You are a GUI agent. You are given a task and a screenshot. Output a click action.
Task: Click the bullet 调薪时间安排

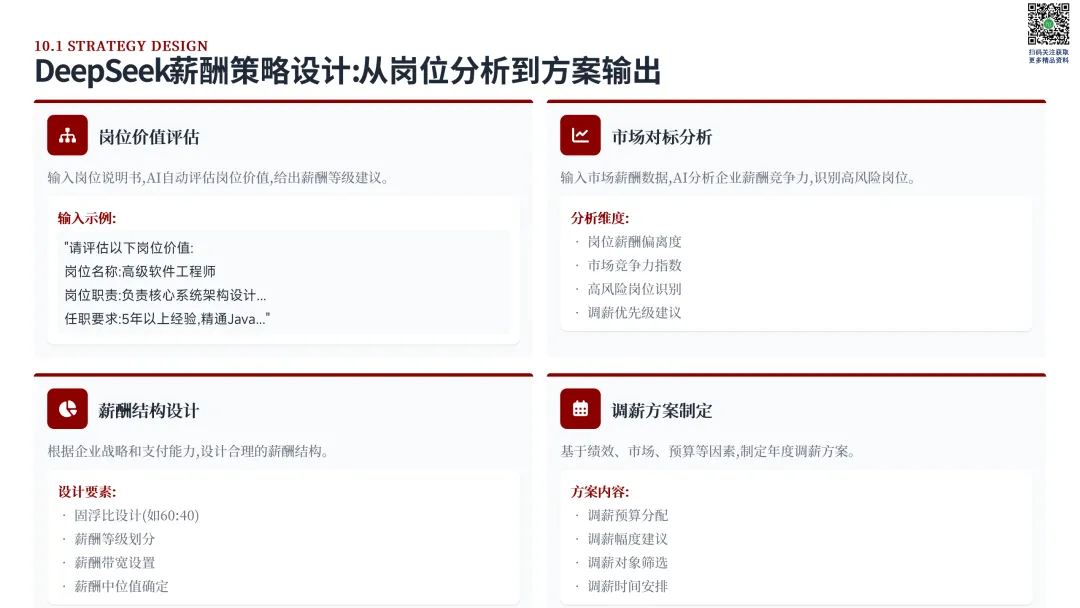coord(627,586)
